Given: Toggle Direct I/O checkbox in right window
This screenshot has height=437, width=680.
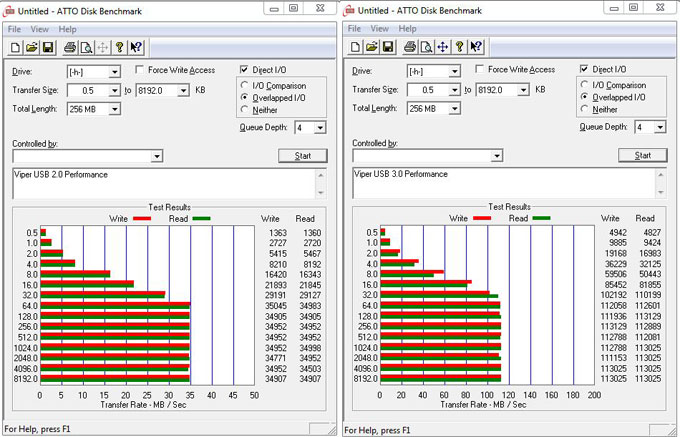Looking at the screenshot, I should coord(584,69).
